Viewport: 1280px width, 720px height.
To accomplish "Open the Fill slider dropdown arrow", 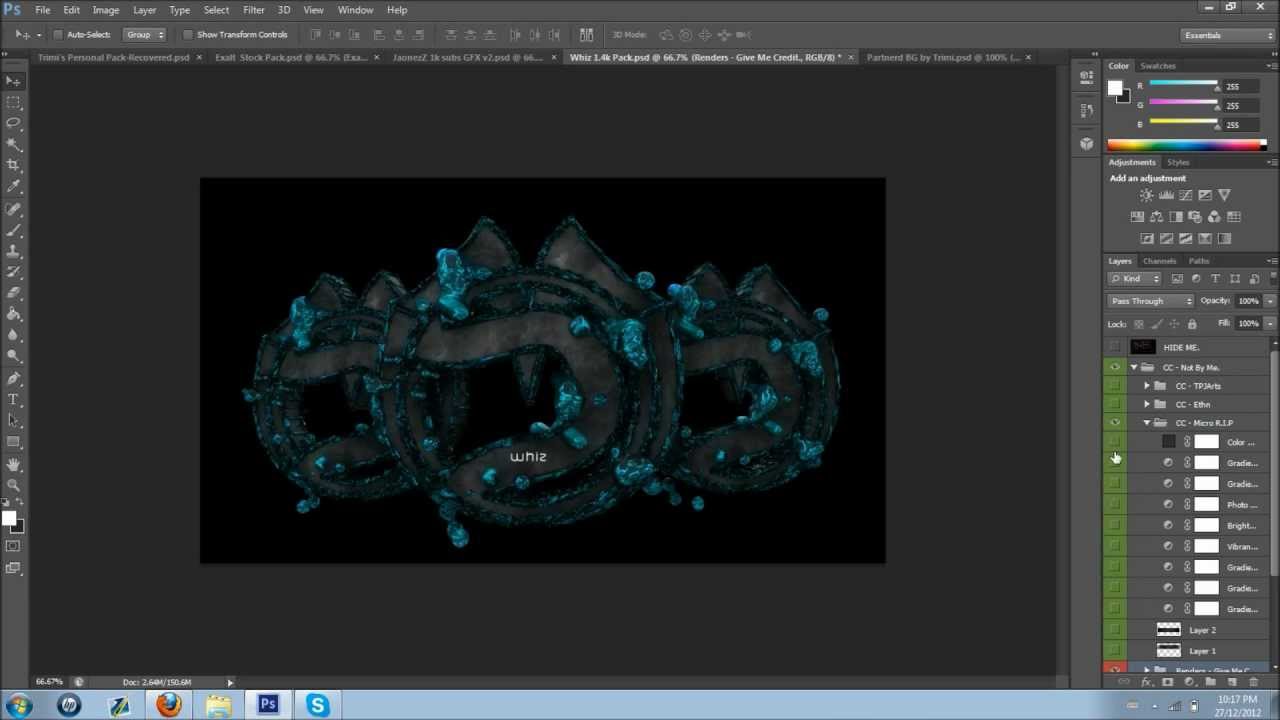I will [x=1270, y=324].
